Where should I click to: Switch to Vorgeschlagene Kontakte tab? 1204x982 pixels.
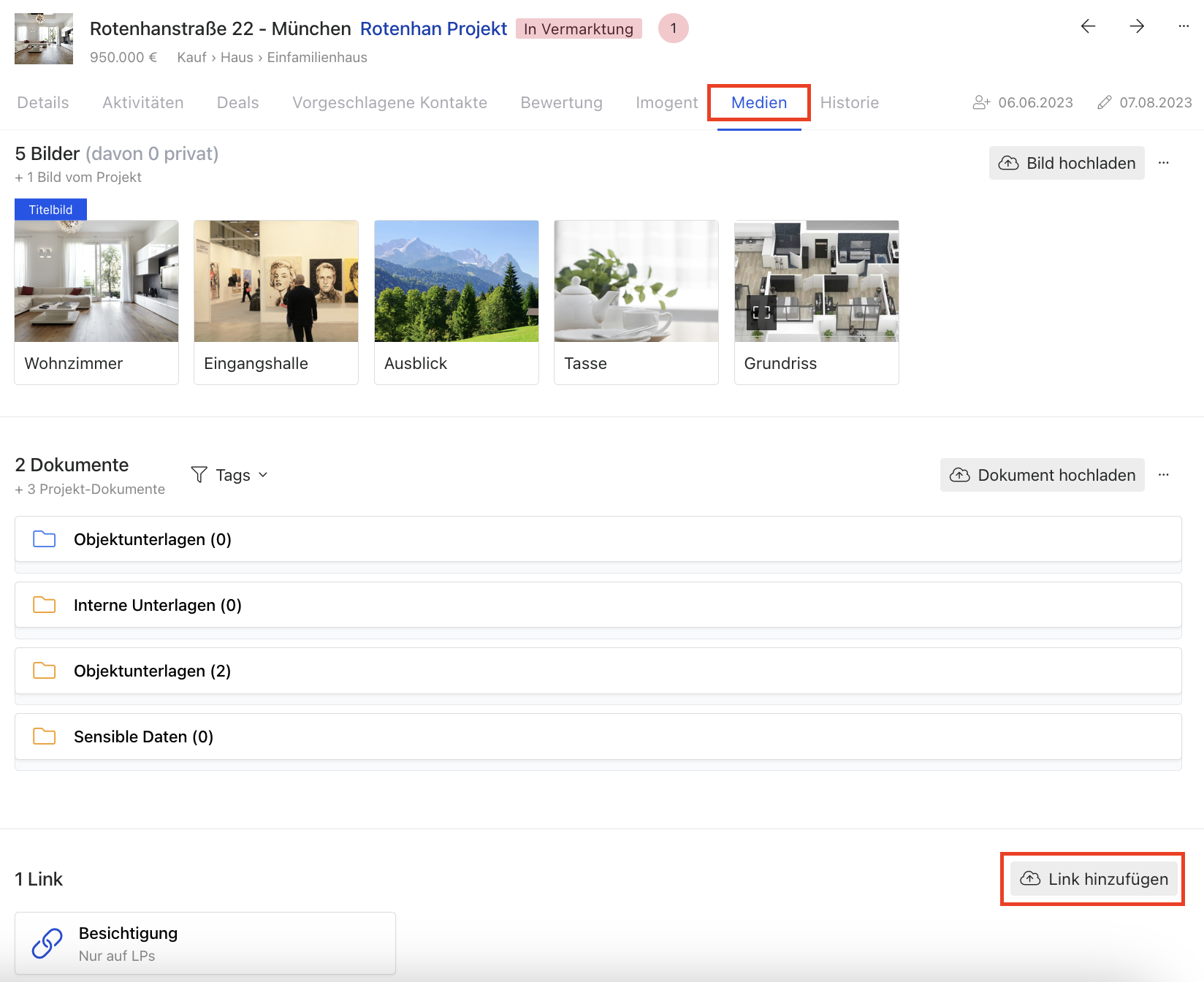[x=390, y=103]
